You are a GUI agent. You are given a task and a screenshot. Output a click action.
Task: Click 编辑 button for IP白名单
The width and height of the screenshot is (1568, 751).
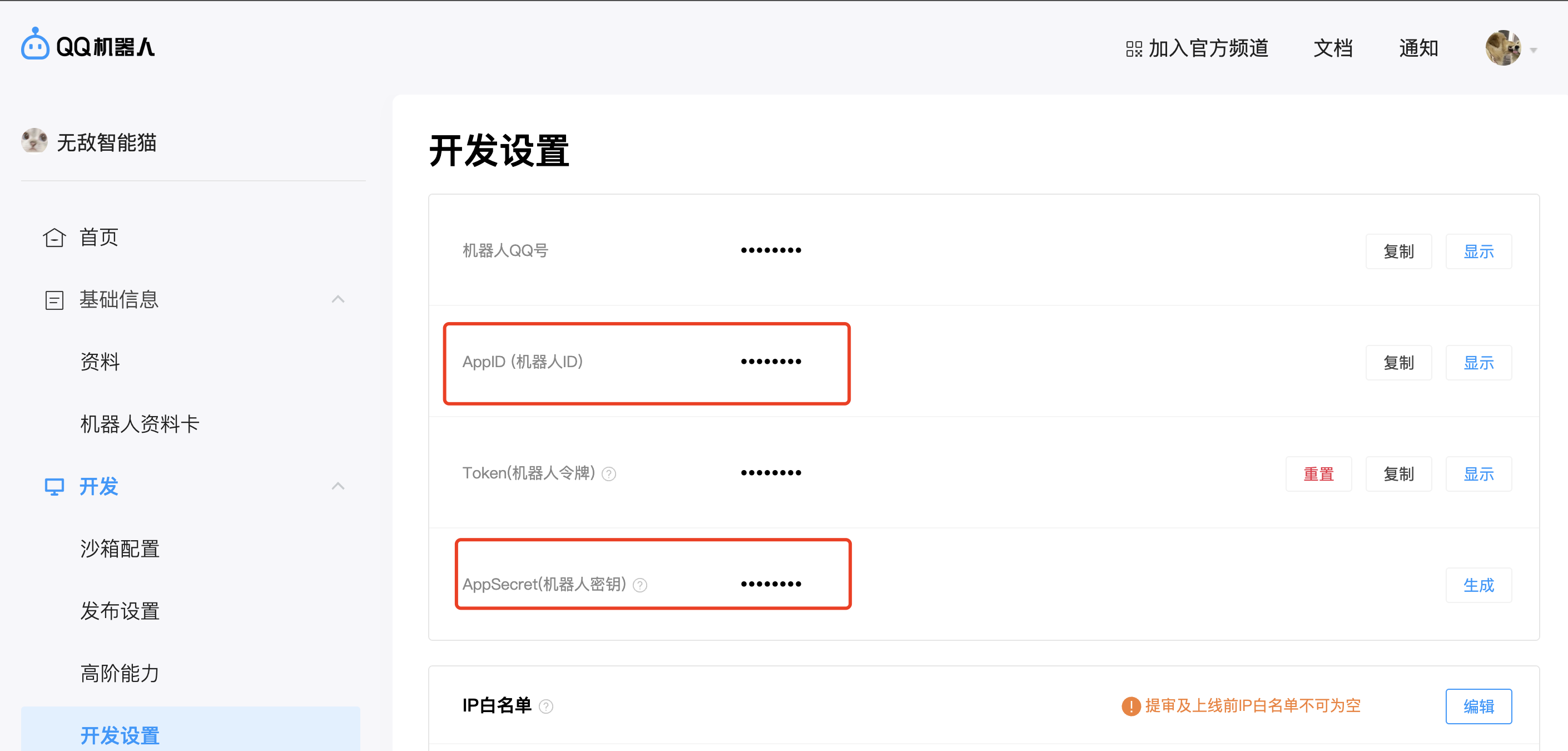1478,706
